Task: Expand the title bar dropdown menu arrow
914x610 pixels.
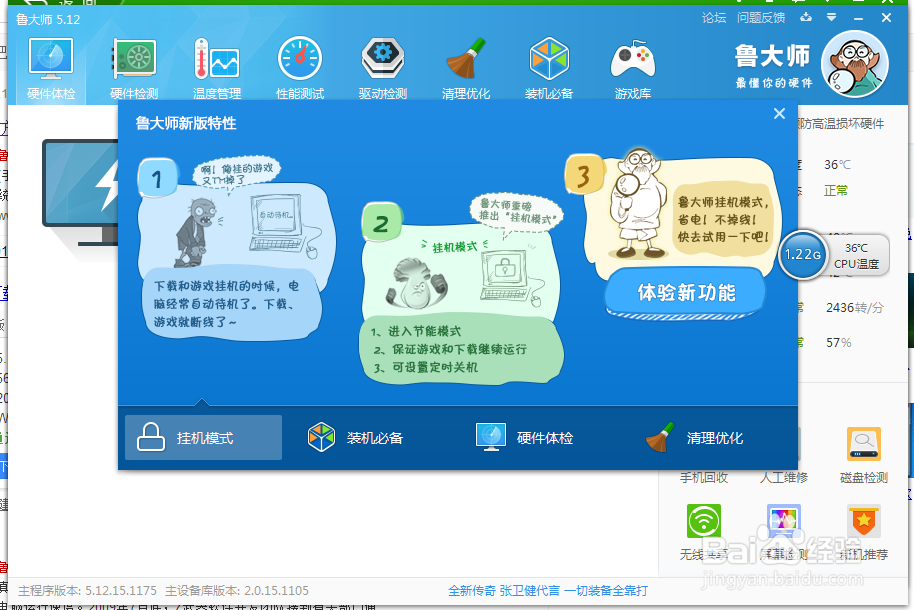Action: click(x=831, y=17)
